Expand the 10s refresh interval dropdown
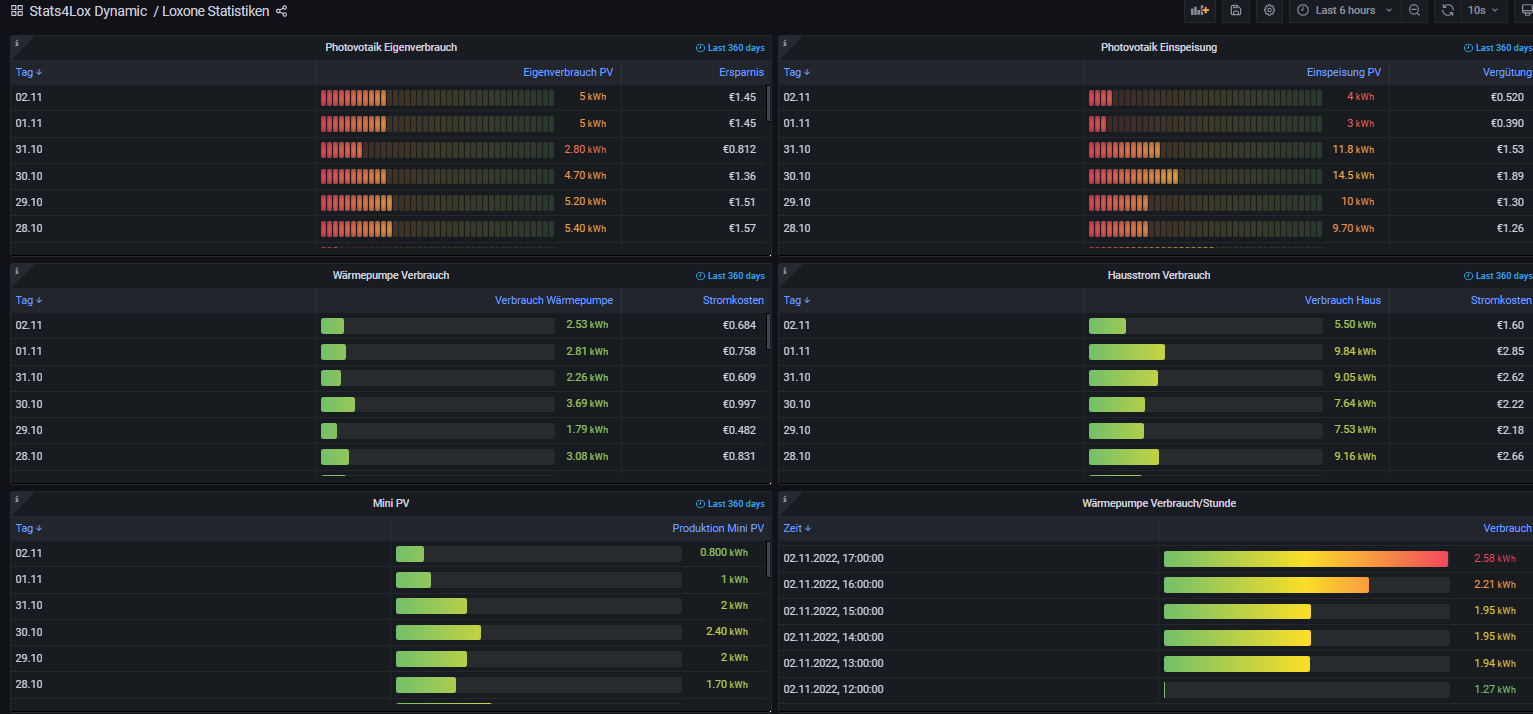Image resolution: width=1533 pixels, height=714 pixels. point(1482,10)
